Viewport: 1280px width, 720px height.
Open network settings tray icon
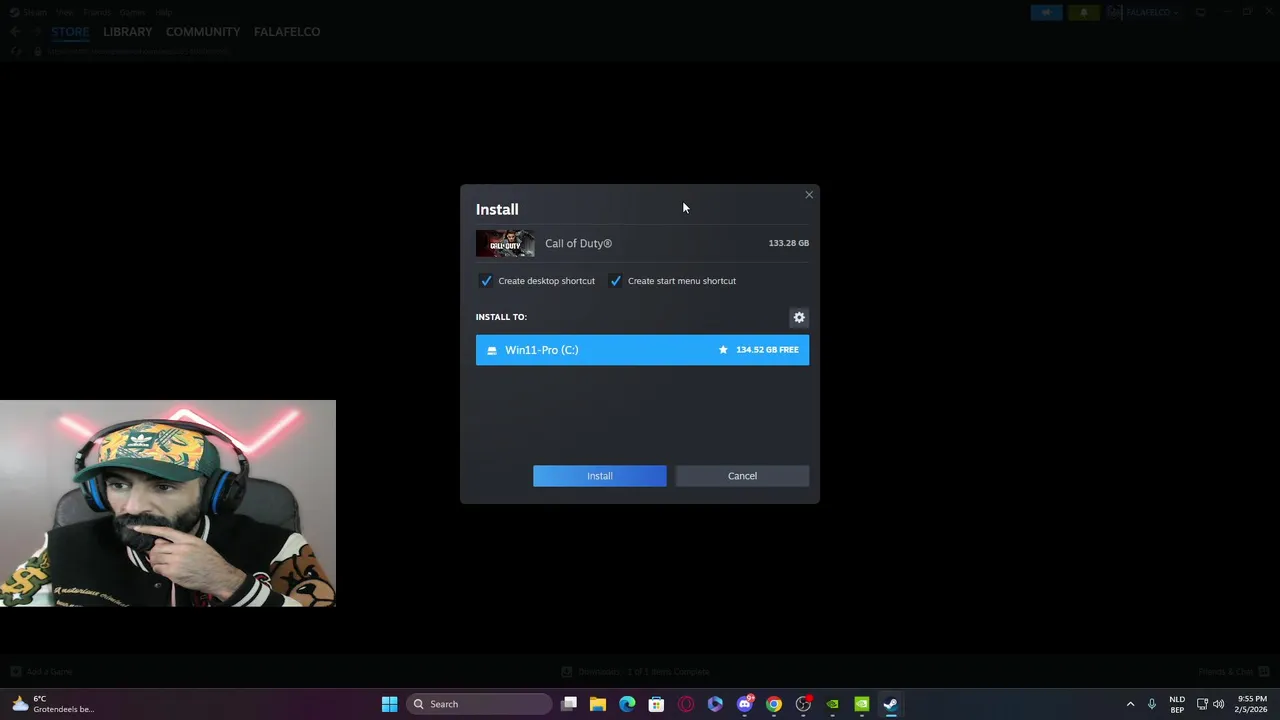1202,704
